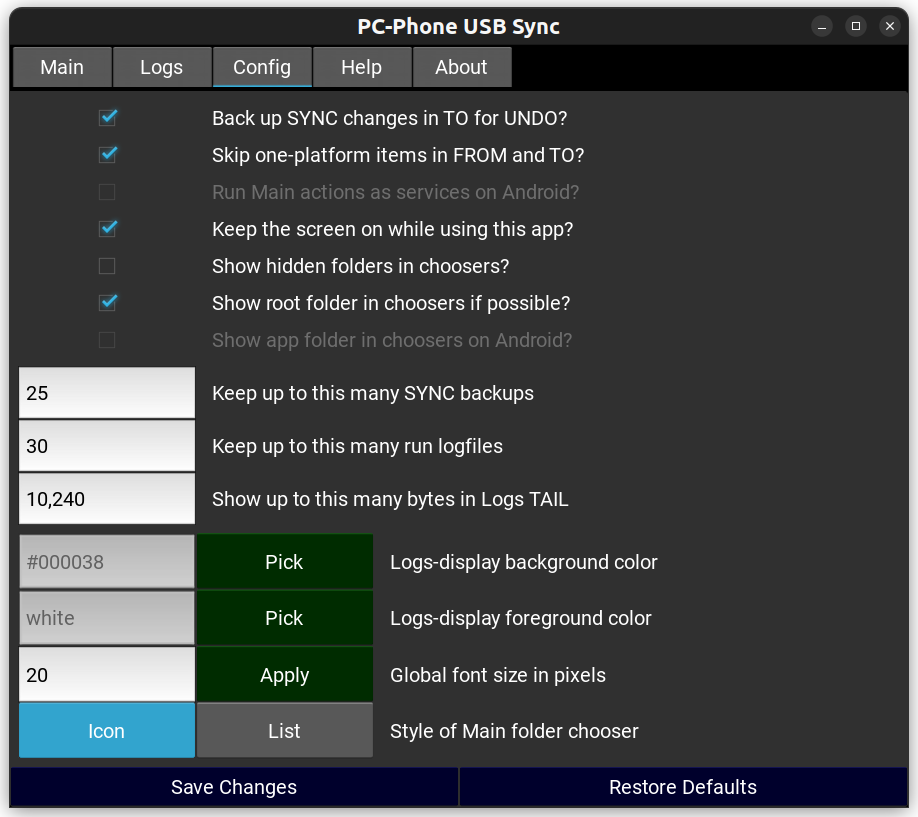Minimize the PC-Phone USB Sync window
The height and width of the screenshot is (817, 918).
coord(821,27)
